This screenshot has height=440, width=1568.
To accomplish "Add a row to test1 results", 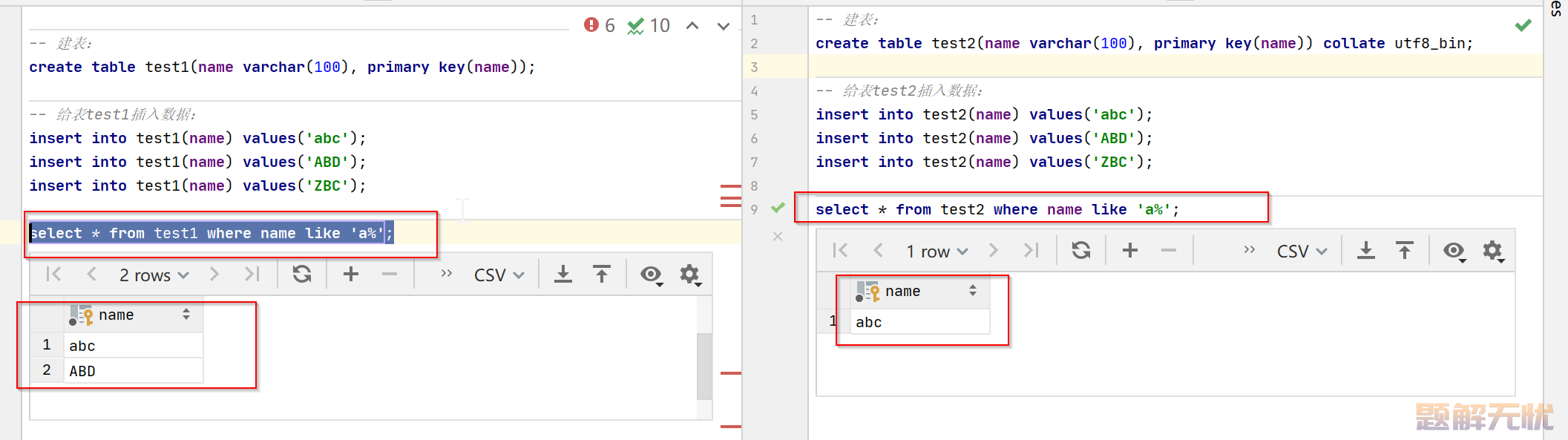I will [351, 275].
